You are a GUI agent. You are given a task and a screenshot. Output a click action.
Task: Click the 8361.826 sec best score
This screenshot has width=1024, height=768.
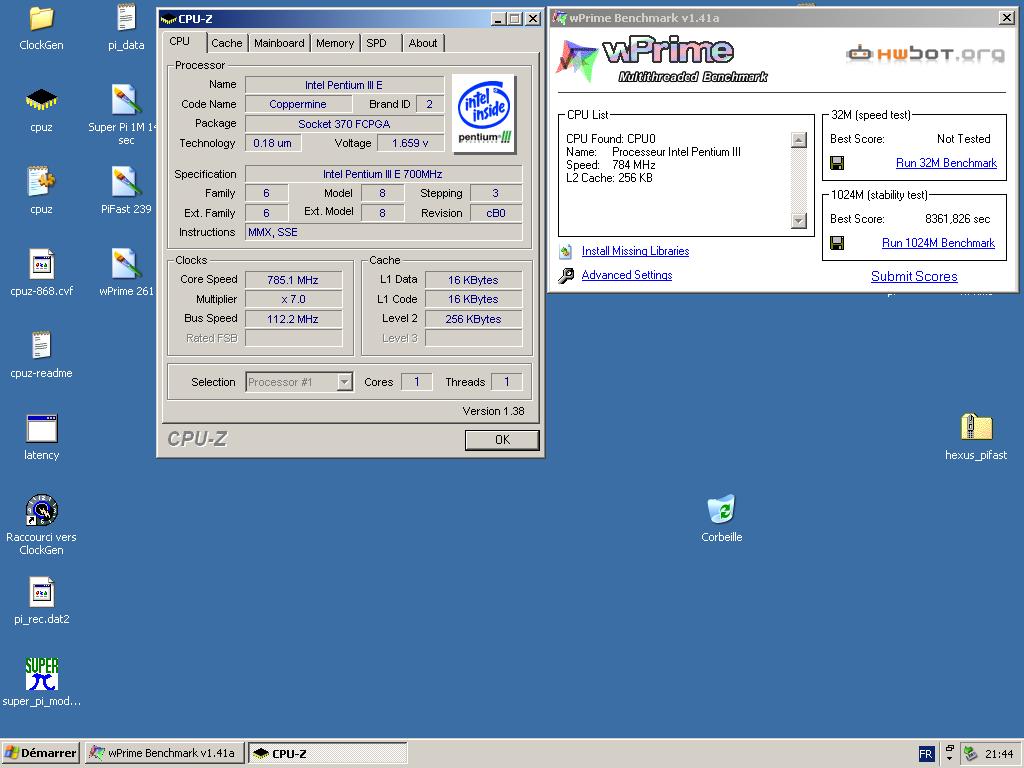point(957,219)
